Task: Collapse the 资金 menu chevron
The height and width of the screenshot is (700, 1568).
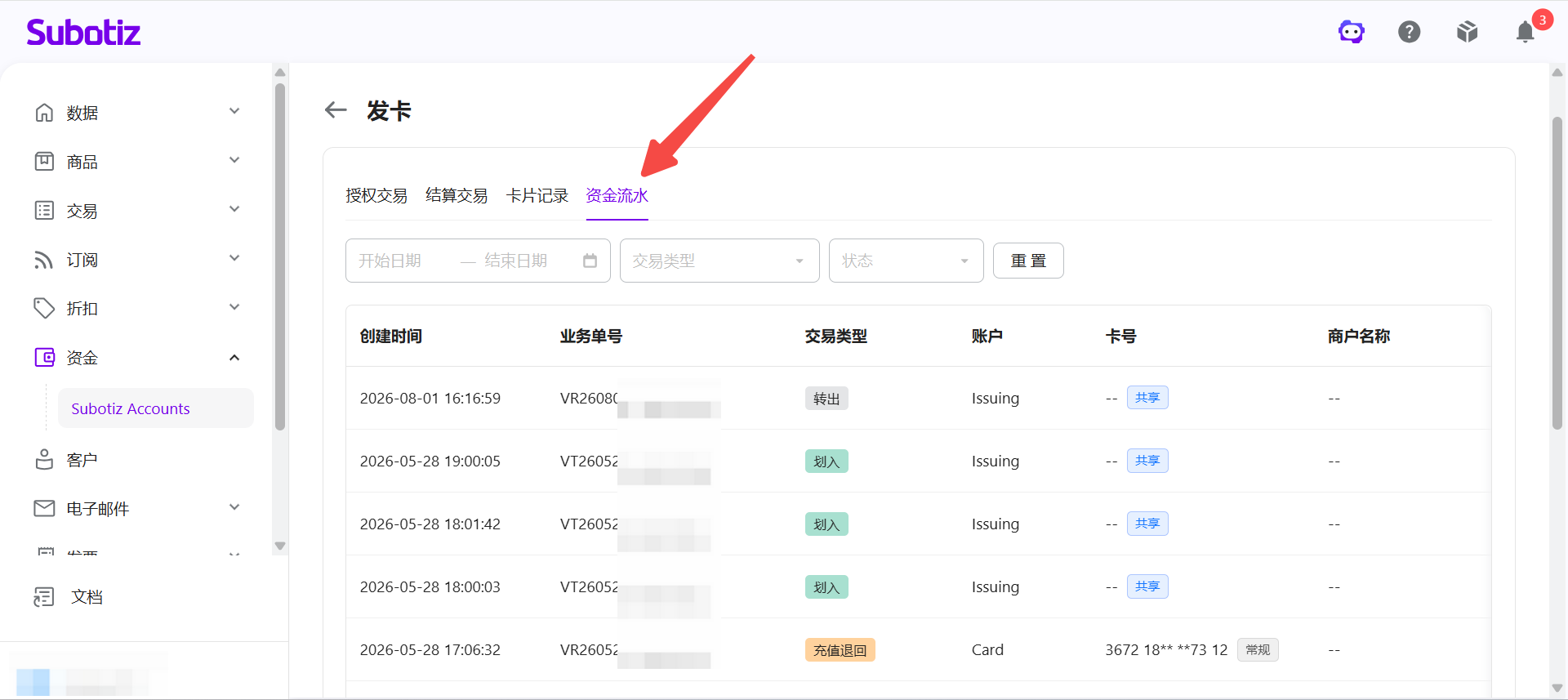Action: click(234, 358)
